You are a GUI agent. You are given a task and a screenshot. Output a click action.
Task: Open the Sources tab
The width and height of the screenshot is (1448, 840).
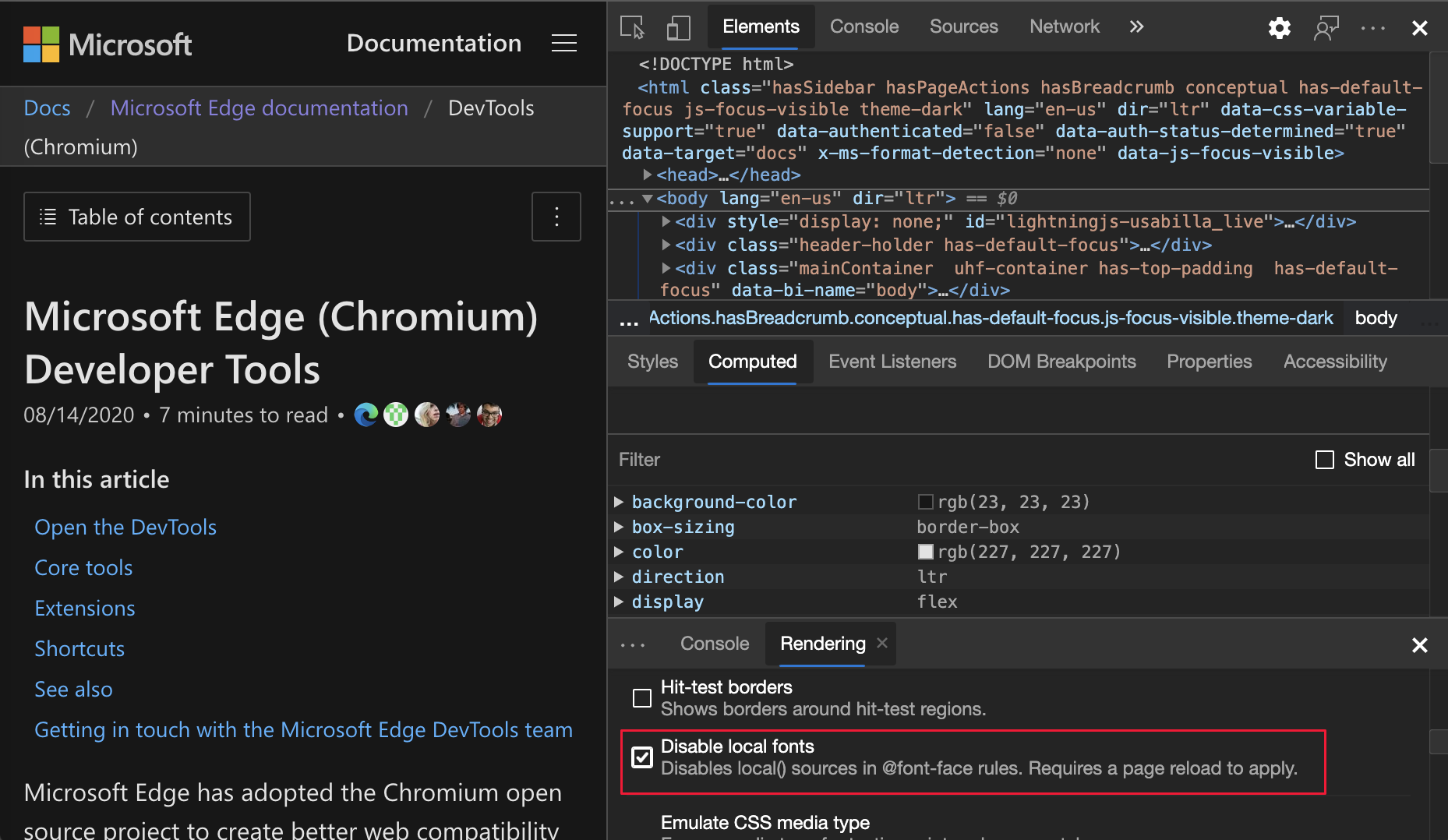[x=964, y=26]
